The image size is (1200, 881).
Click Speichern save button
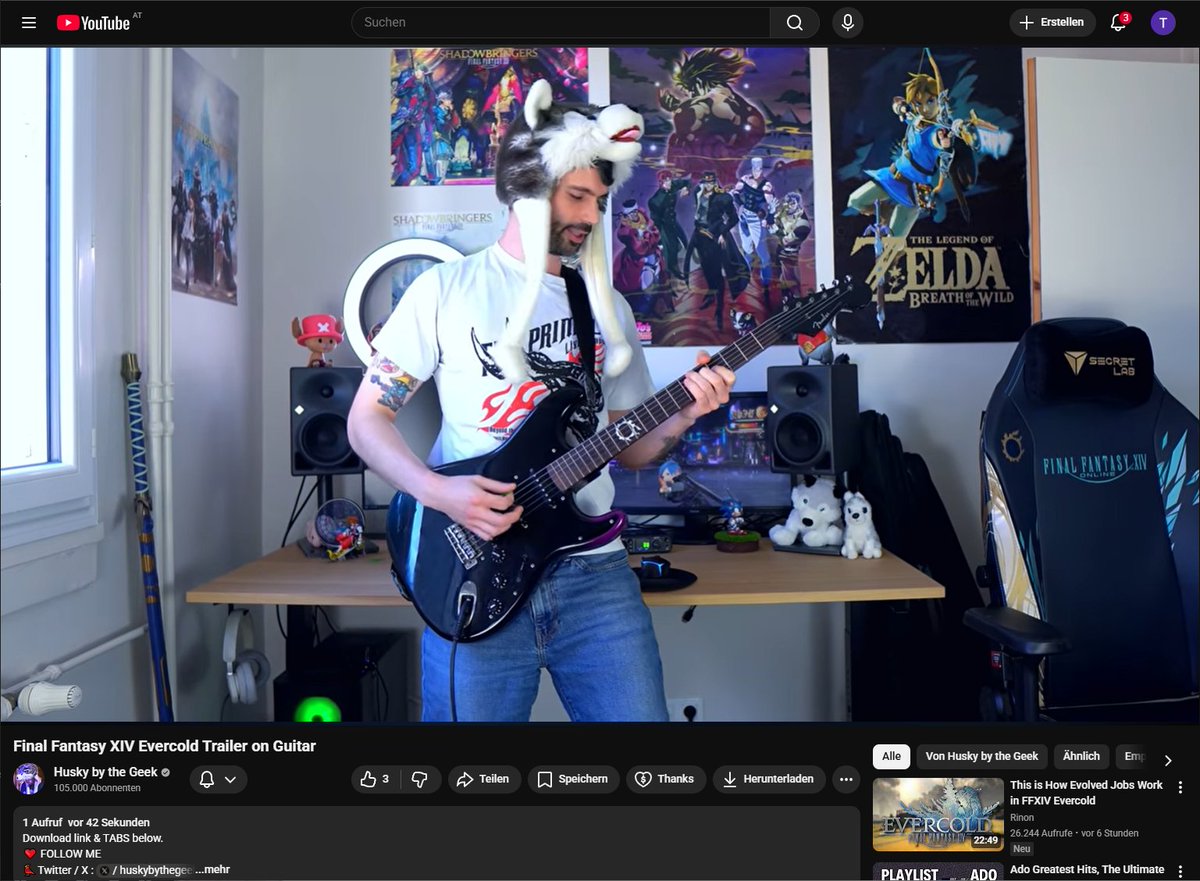(574, 779)
